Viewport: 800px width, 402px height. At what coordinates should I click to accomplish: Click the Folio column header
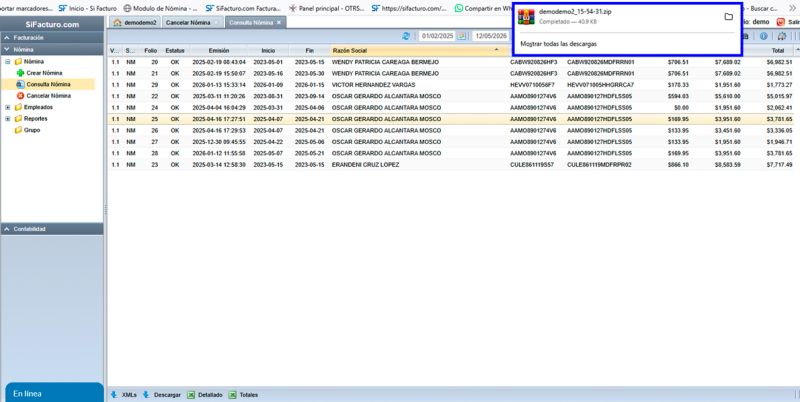(x=151, y=51)
